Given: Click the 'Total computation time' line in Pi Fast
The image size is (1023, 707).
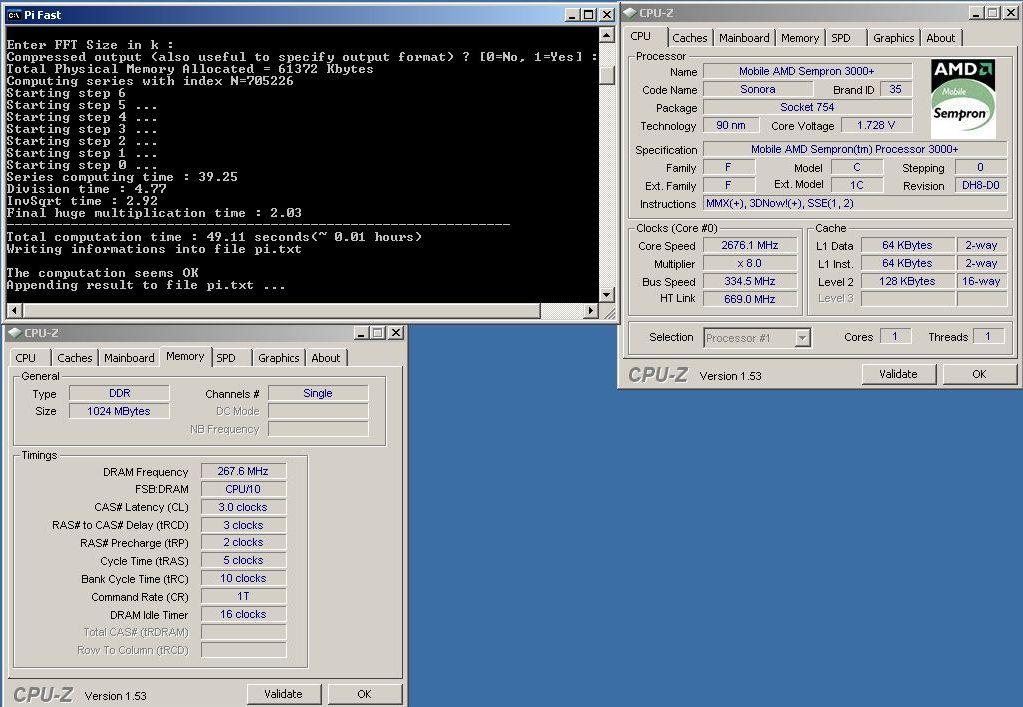Looking at the screenshot, I should pyautogui.click(x=214, y=237).
